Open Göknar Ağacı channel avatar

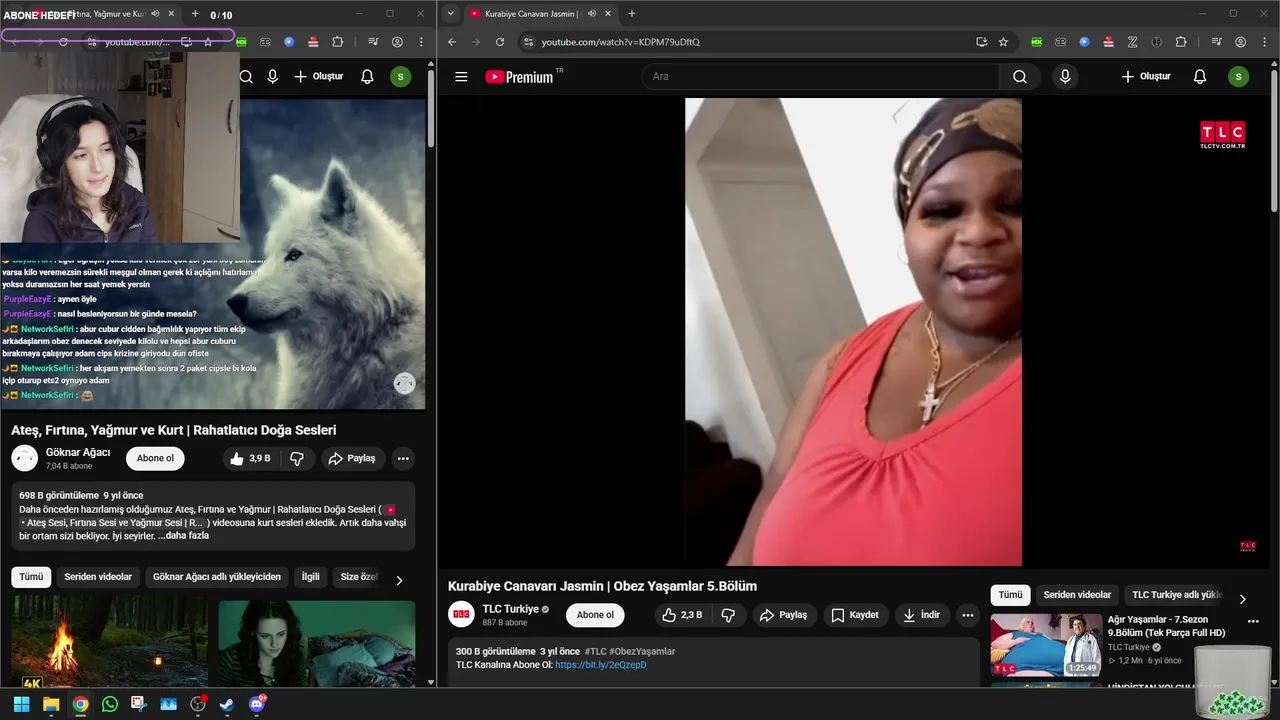point(25,459)
